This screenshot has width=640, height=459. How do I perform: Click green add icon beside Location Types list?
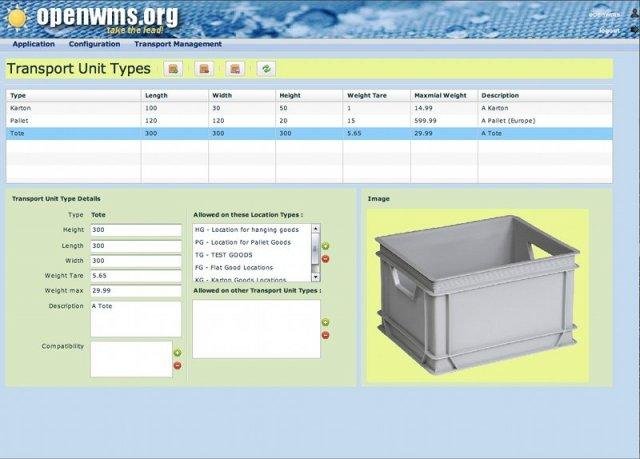point(325,246)
